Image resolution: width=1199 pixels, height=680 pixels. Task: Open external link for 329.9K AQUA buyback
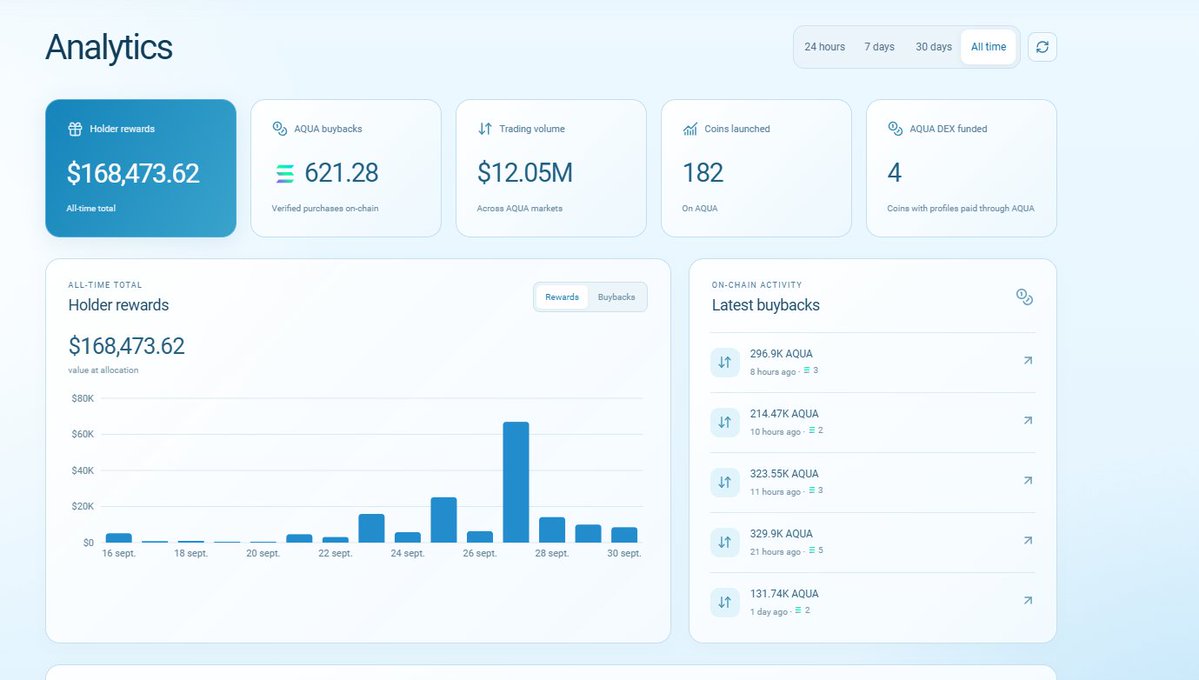[x=1028, y=540]
